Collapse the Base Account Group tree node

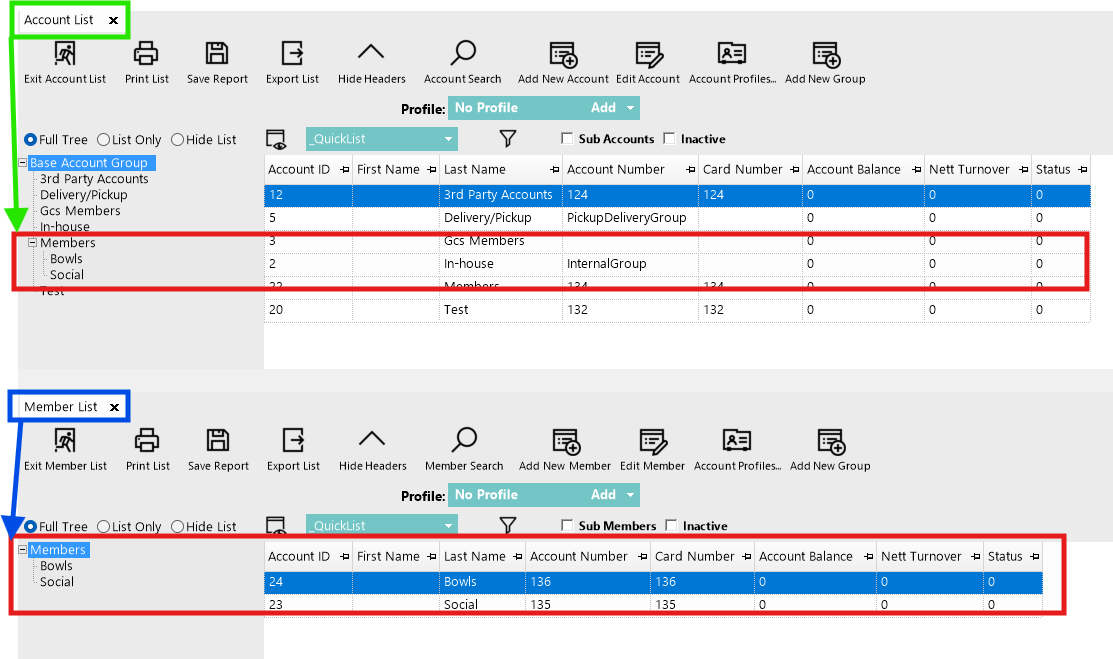click(x=22, y=163)
